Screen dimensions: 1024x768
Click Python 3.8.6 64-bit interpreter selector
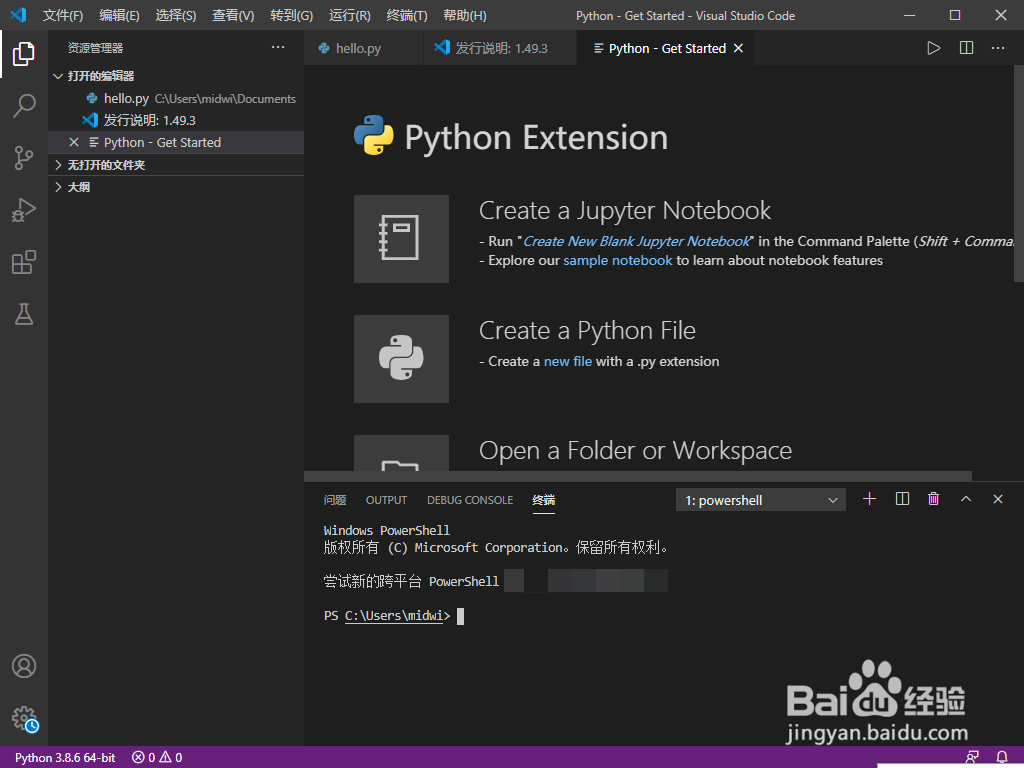[65, 758]
